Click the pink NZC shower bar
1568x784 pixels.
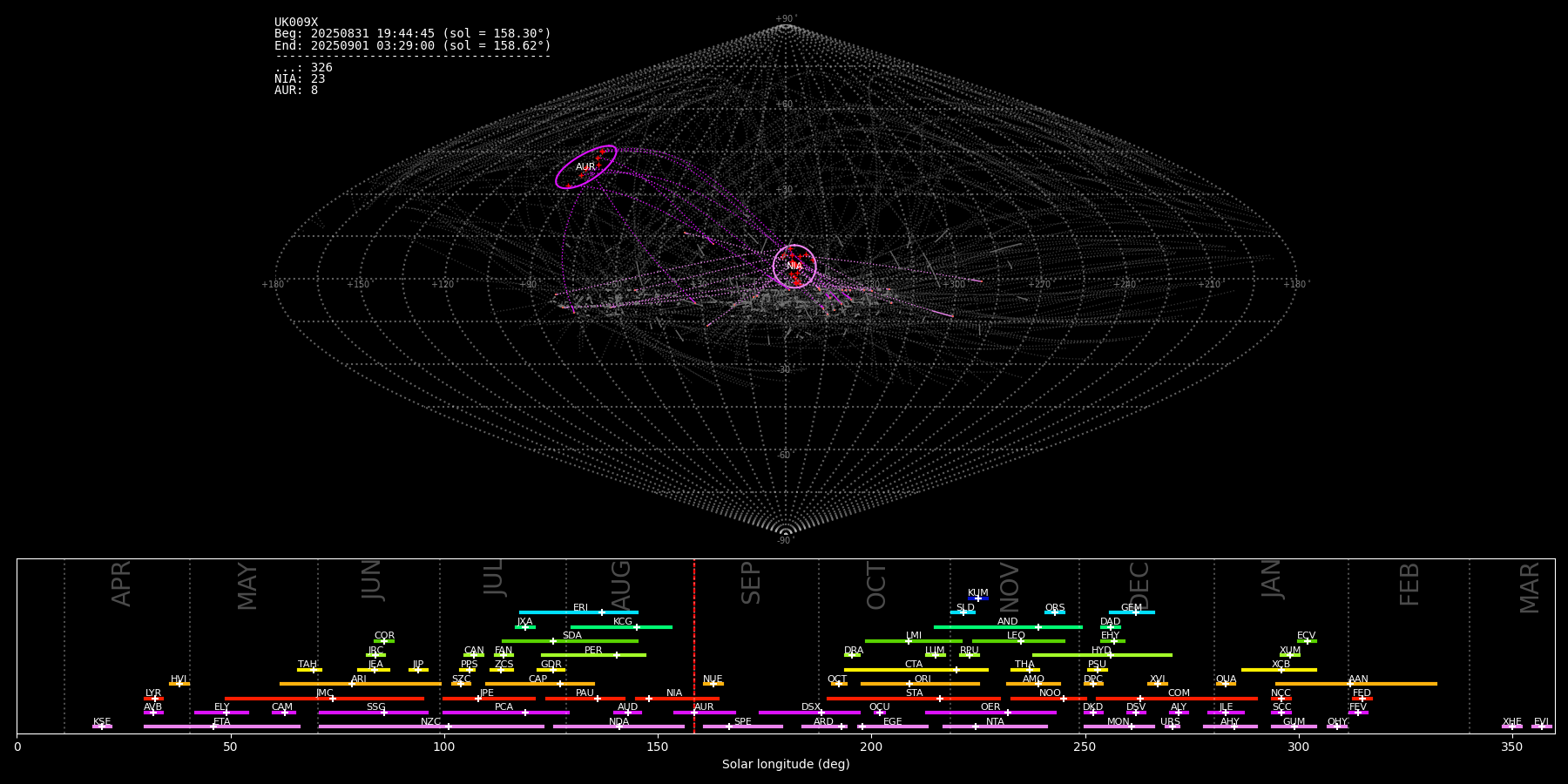click(431, 727)
